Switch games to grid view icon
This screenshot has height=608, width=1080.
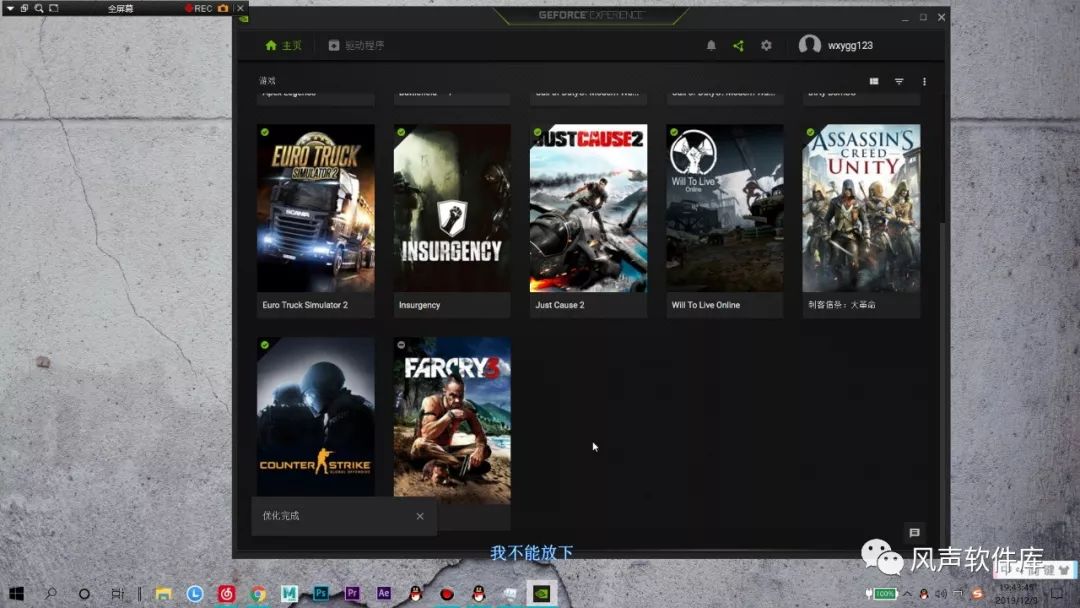point(874,82)
